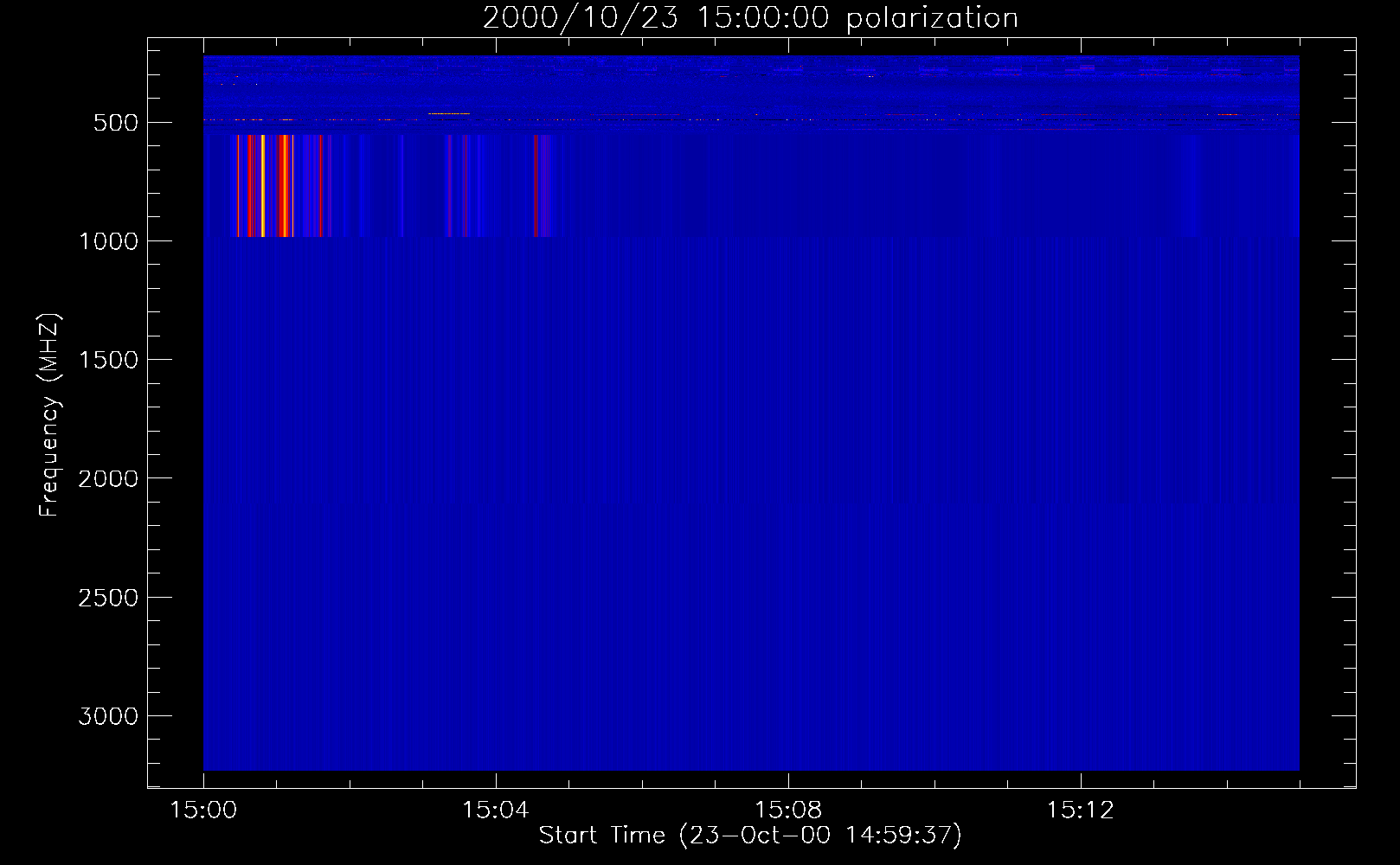1400x865 pixels.
Task: Click the 1000 frequency tick label
Action: 108,241
